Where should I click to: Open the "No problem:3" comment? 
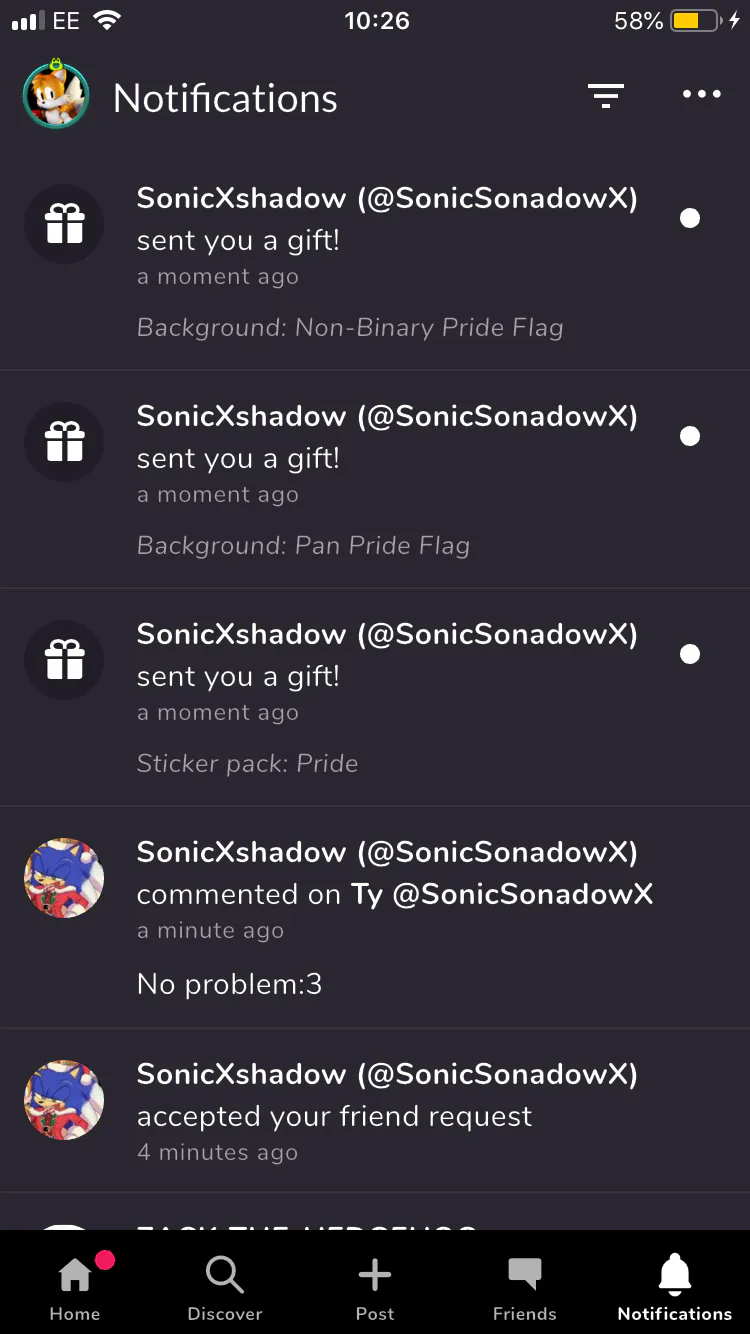point(230,984)
